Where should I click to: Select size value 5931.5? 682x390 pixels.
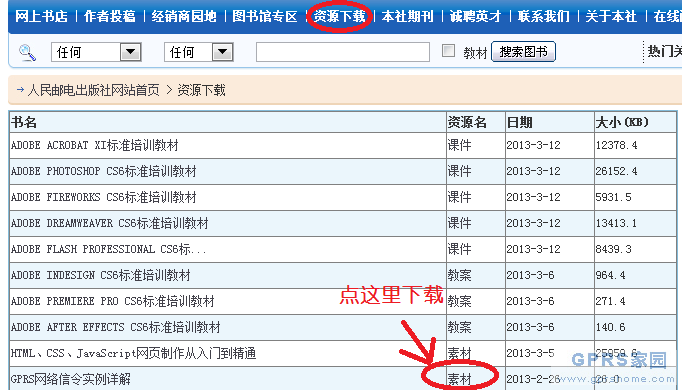coord(614,197)
